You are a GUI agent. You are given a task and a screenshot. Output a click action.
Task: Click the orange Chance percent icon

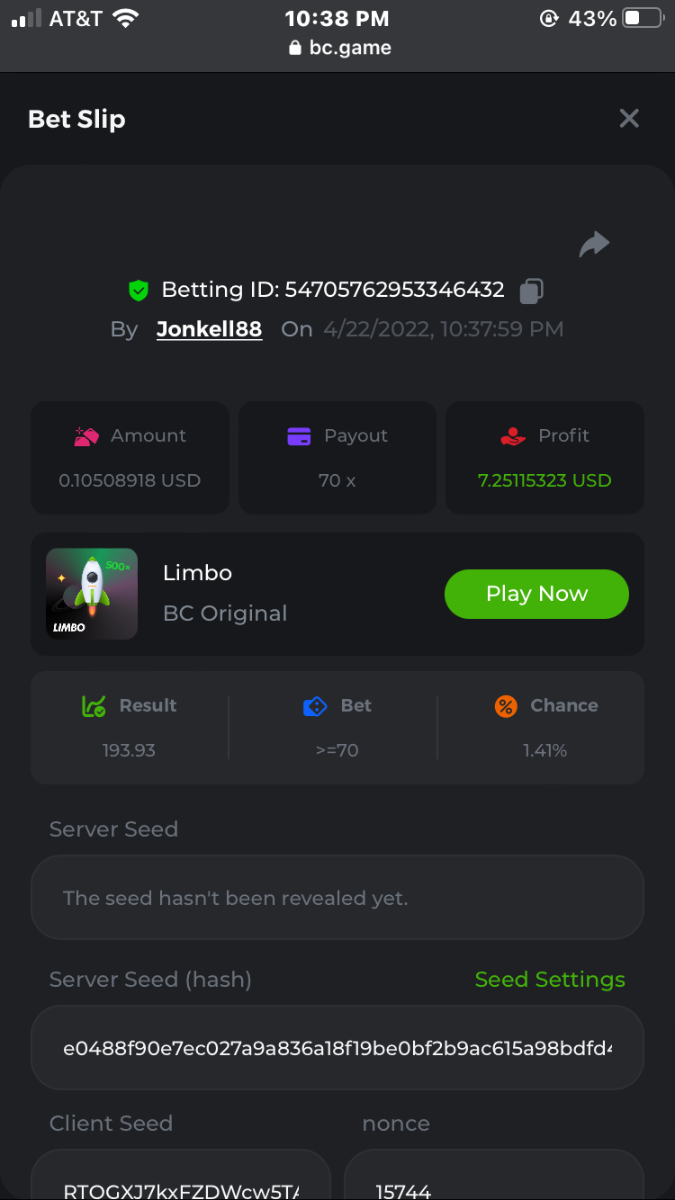[506, 706]
